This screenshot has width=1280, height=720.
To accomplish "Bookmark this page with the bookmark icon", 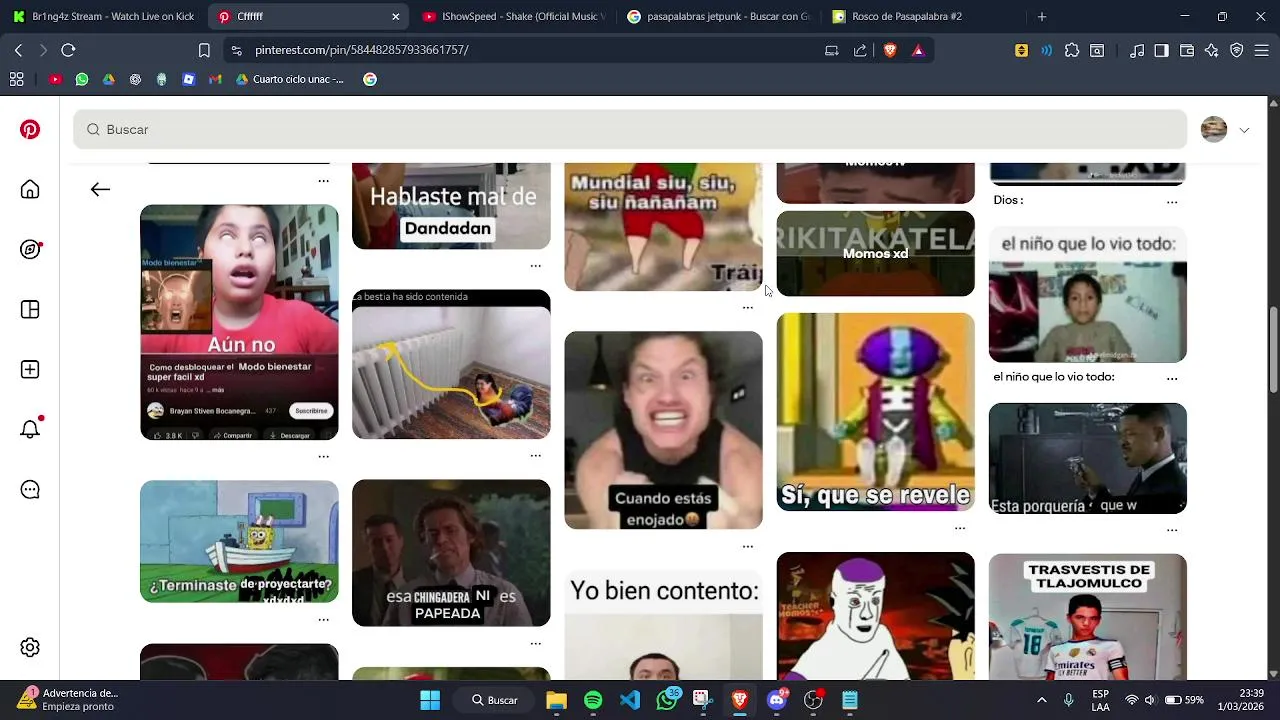I will coord(204,50).
